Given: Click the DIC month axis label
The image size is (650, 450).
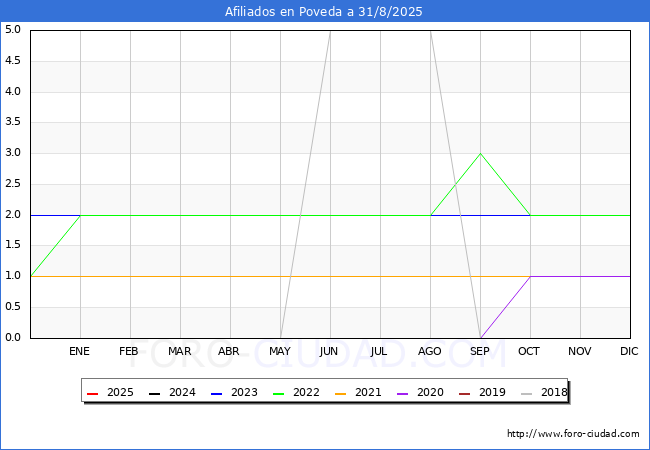Looking at the screenshot, I should pyautogui.click(x=629, y=351).
